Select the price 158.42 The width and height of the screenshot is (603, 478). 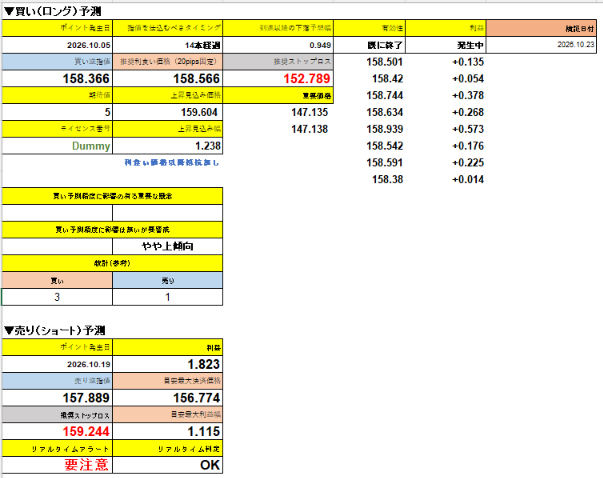pyautogui.click(x=387, y=78)
